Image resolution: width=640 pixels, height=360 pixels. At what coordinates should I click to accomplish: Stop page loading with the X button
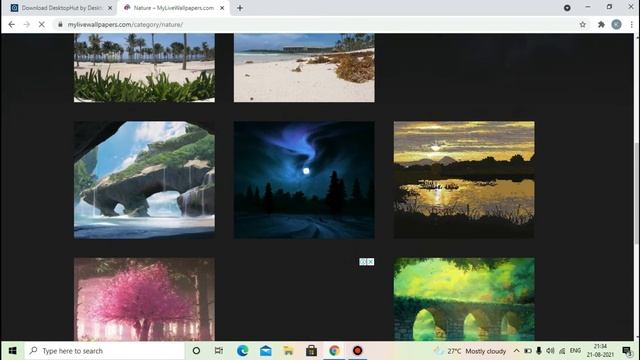(x=42, y=24)
